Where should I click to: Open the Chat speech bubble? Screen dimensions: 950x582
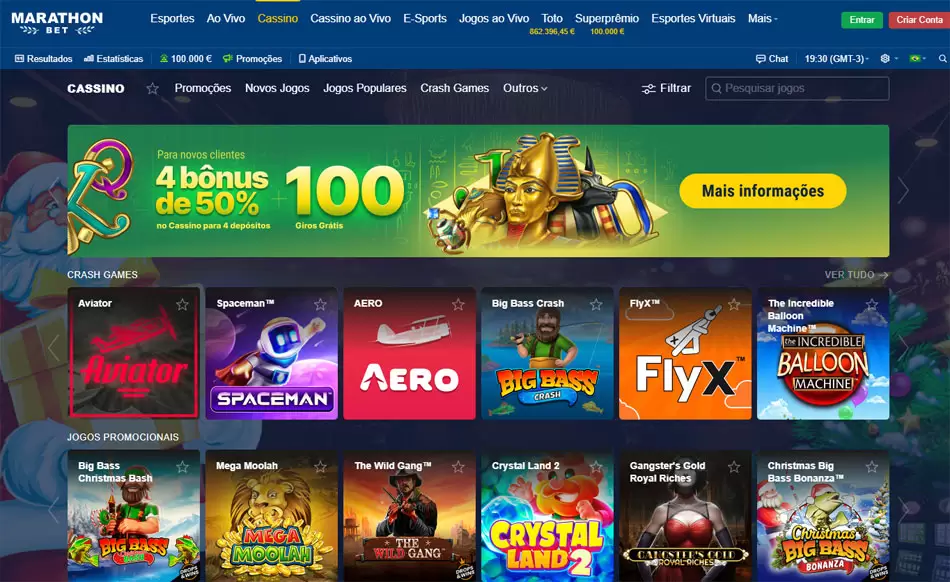(760, 59)
